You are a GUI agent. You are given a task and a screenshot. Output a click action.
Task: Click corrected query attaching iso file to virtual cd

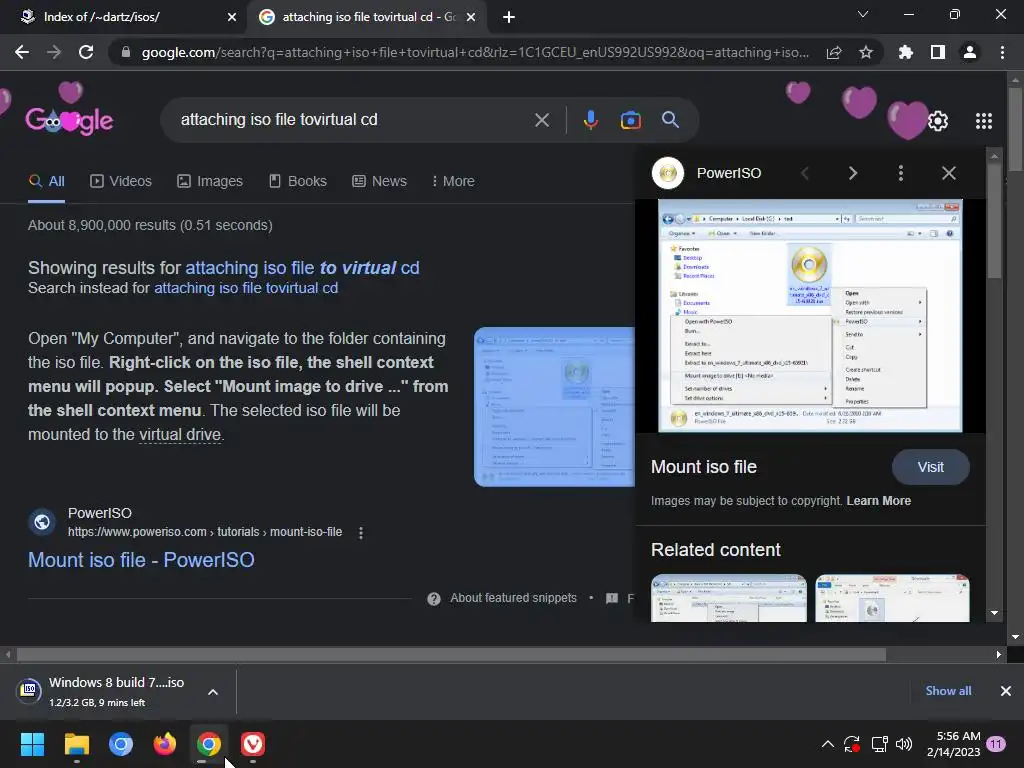(x=302, y=268)
